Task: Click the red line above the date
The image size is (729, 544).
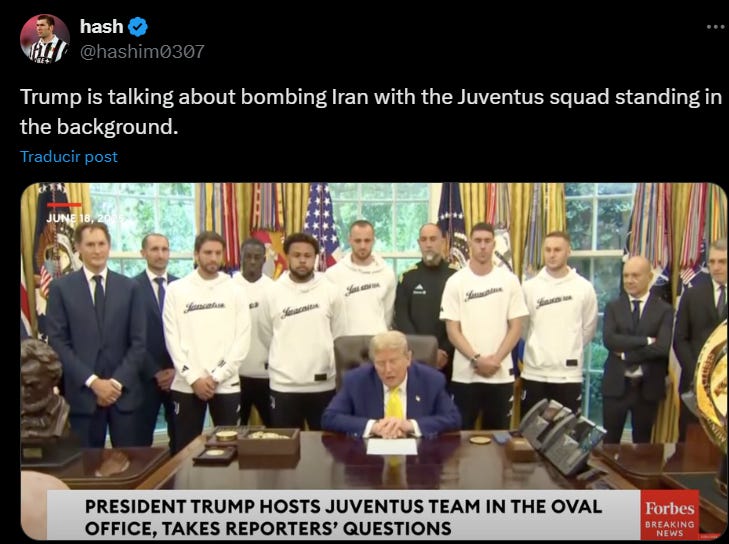Action: pyautogui.click(x=64, y=205)
